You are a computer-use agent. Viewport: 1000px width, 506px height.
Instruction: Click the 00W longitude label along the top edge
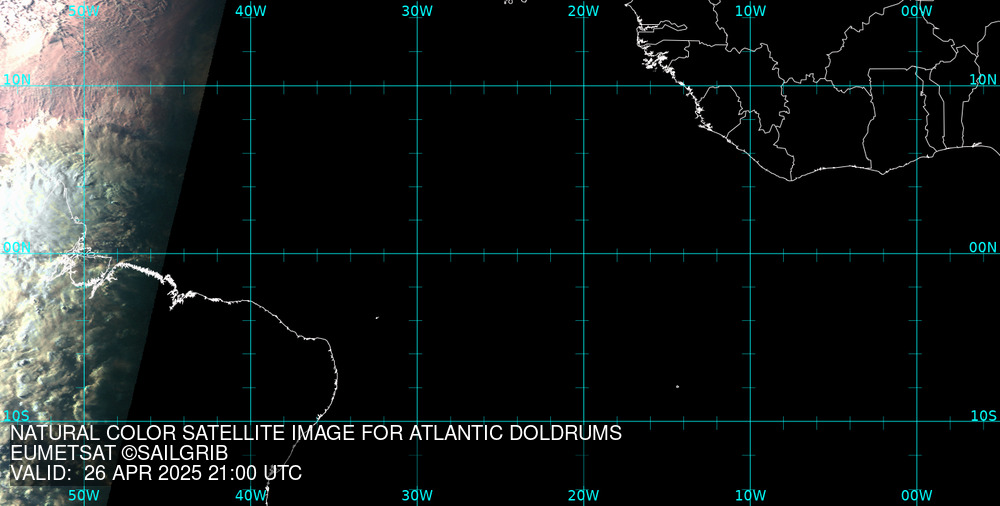coord(917,11)
